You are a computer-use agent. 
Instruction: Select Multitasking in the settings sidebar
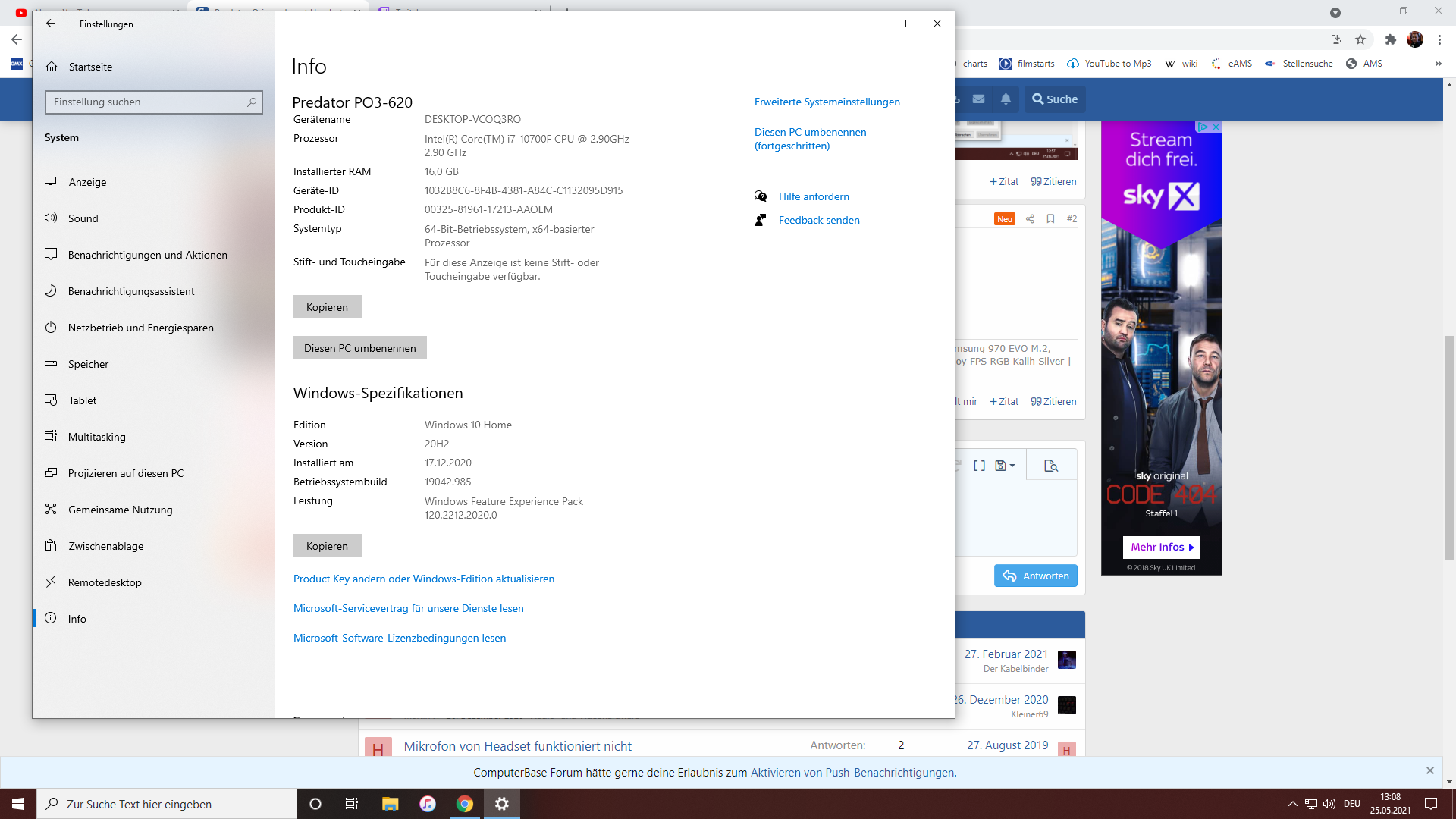[x=96, y=437]
